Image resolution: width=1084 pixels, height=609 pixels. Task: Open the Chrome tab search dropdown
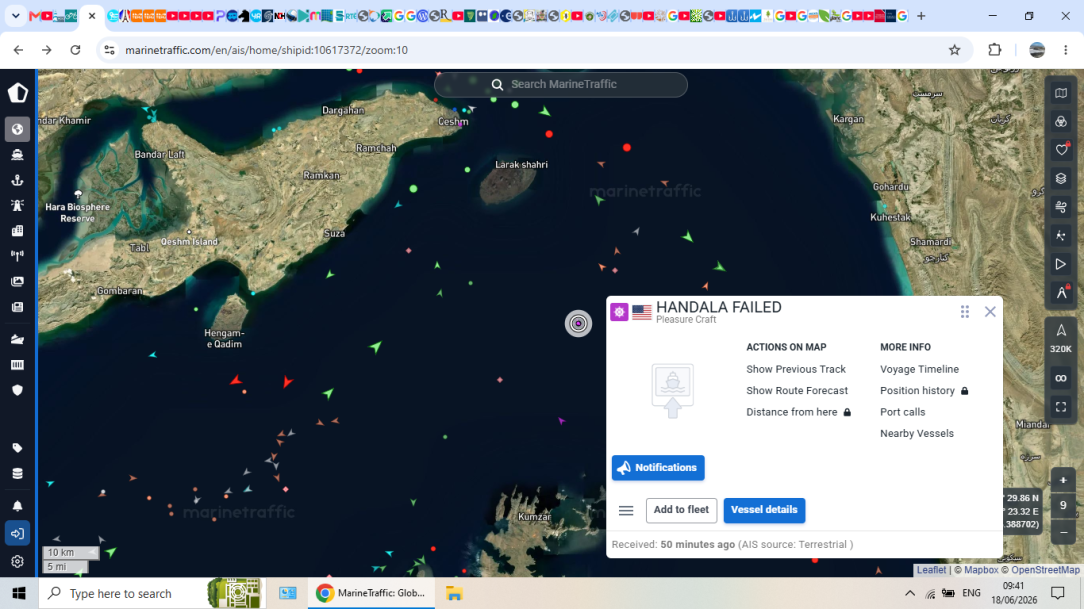click(15, 15)
